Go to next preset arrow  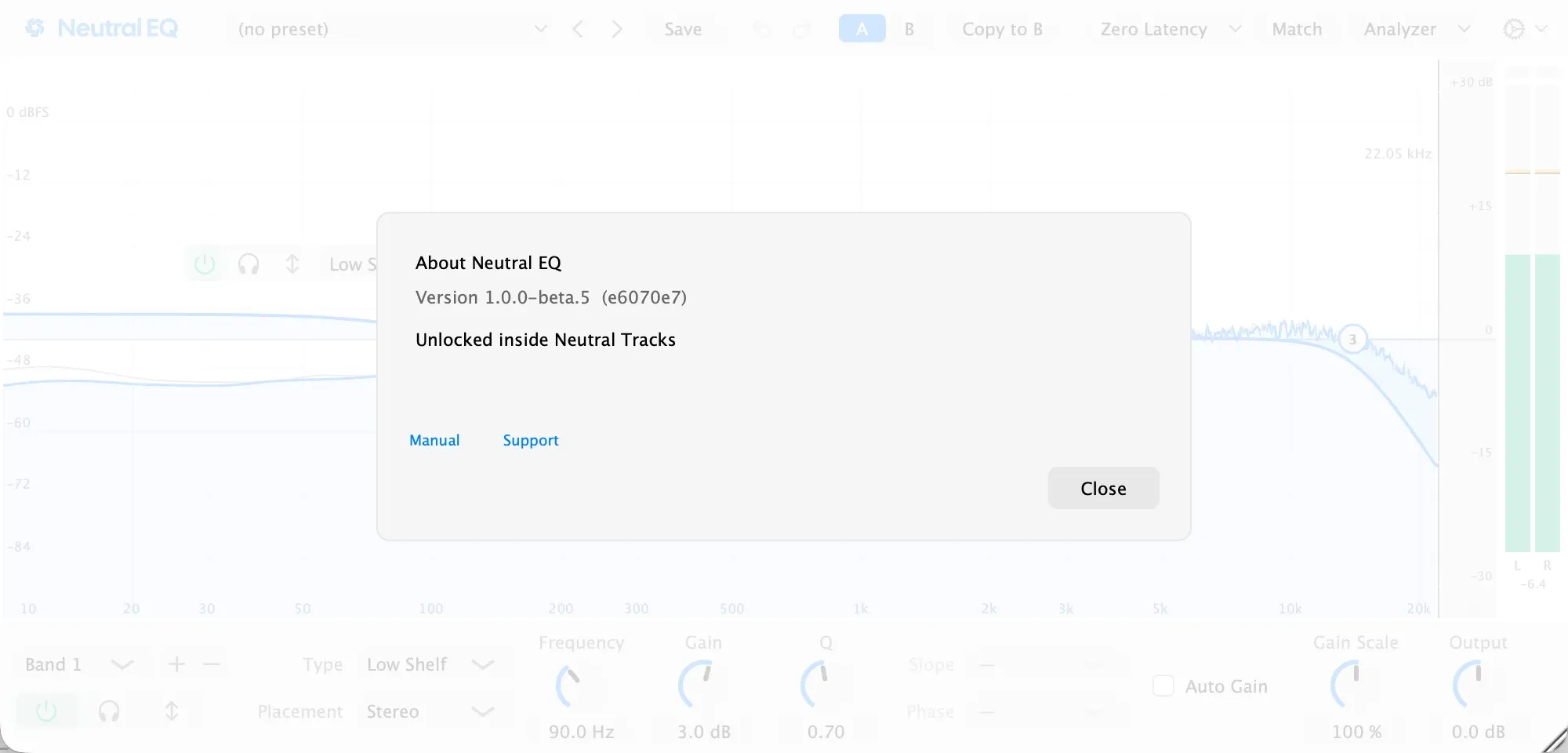coord(617,29)
